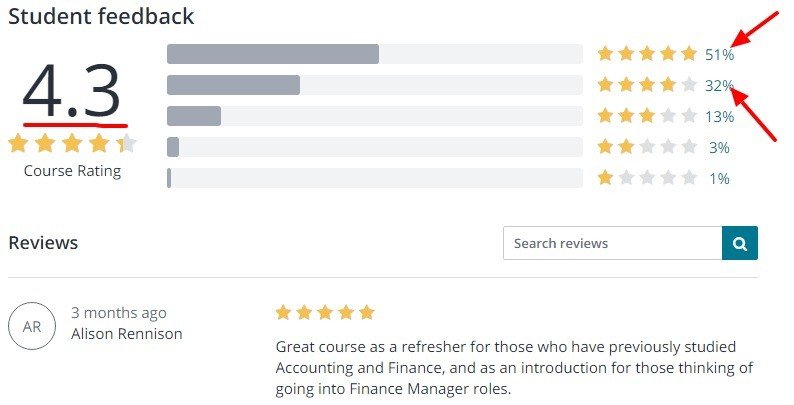Click the Search reviews input field
This screenshot has height=405, width=794.
point(612,243)
